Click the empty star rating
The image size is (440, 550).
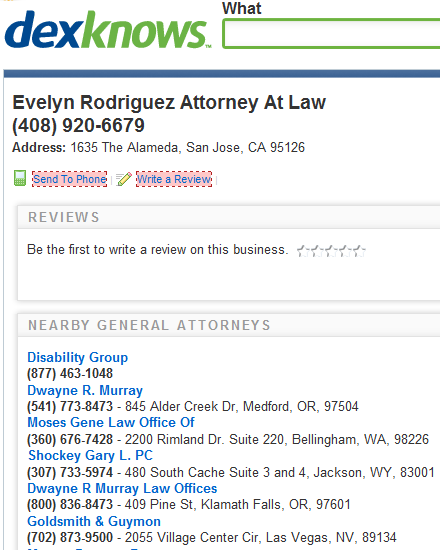point(331,251)
